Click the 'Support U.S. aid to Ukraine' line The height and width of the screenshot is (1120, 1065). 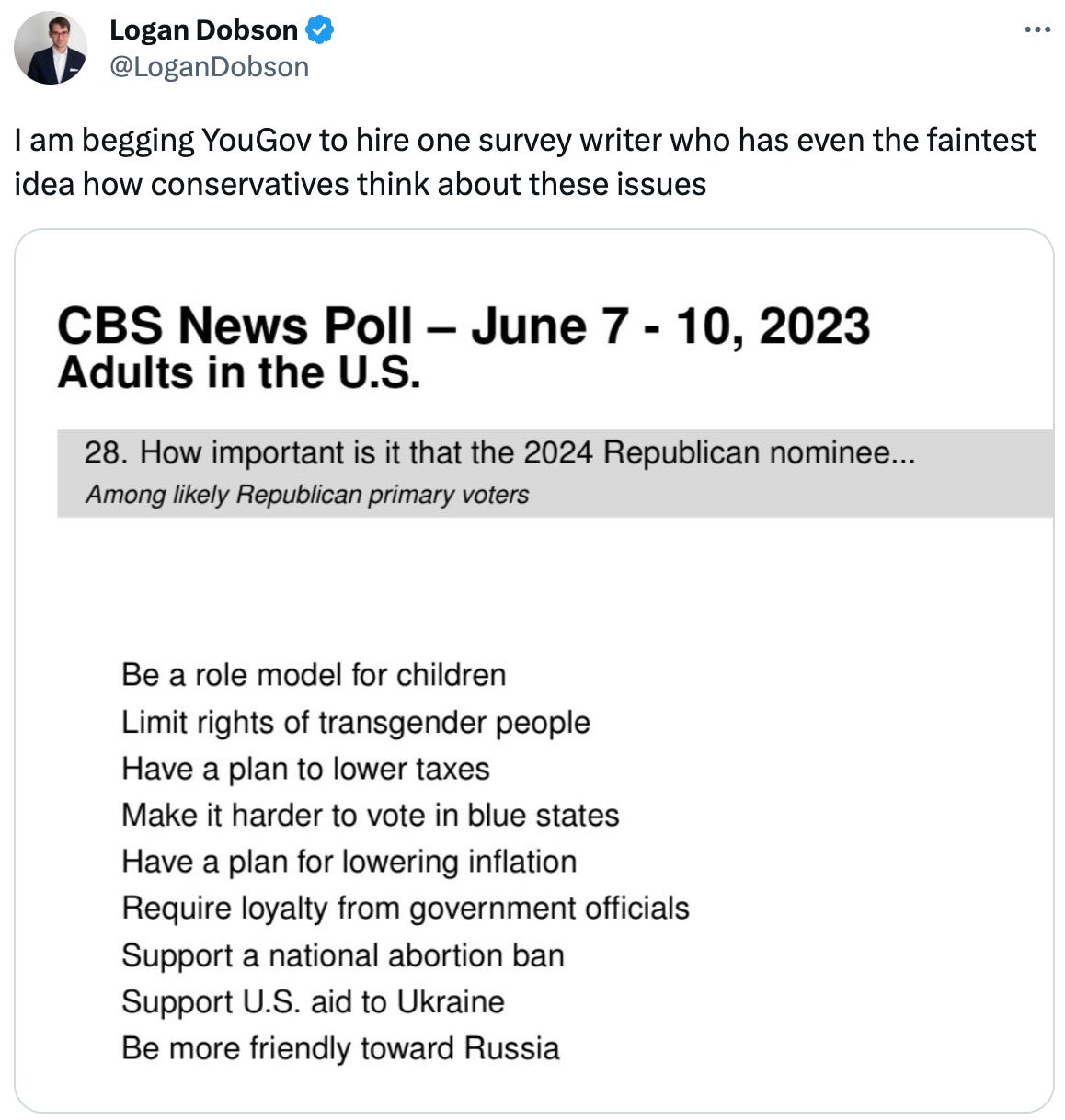[313, 1002]
